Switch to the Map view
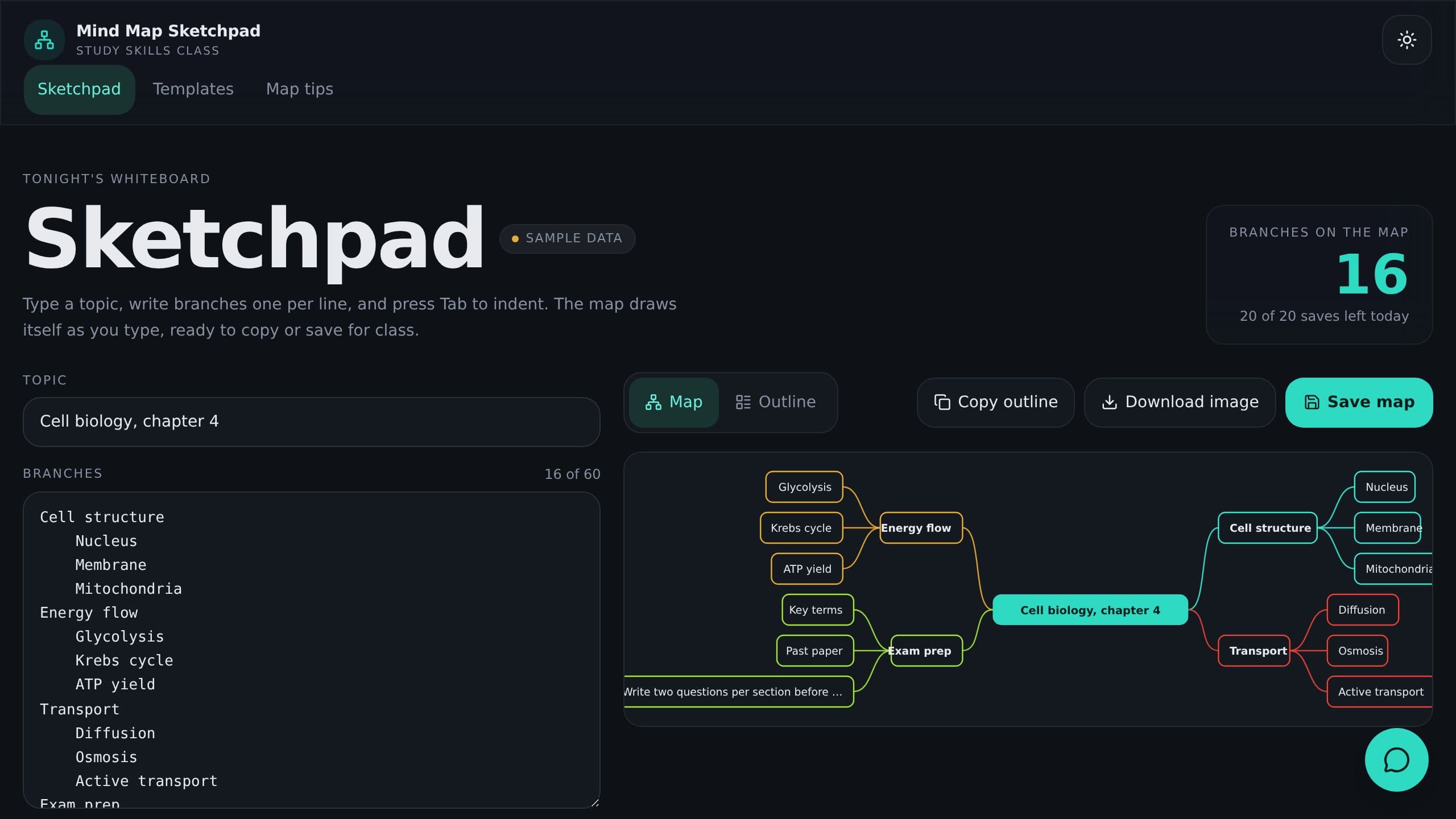 coord(674,402)
